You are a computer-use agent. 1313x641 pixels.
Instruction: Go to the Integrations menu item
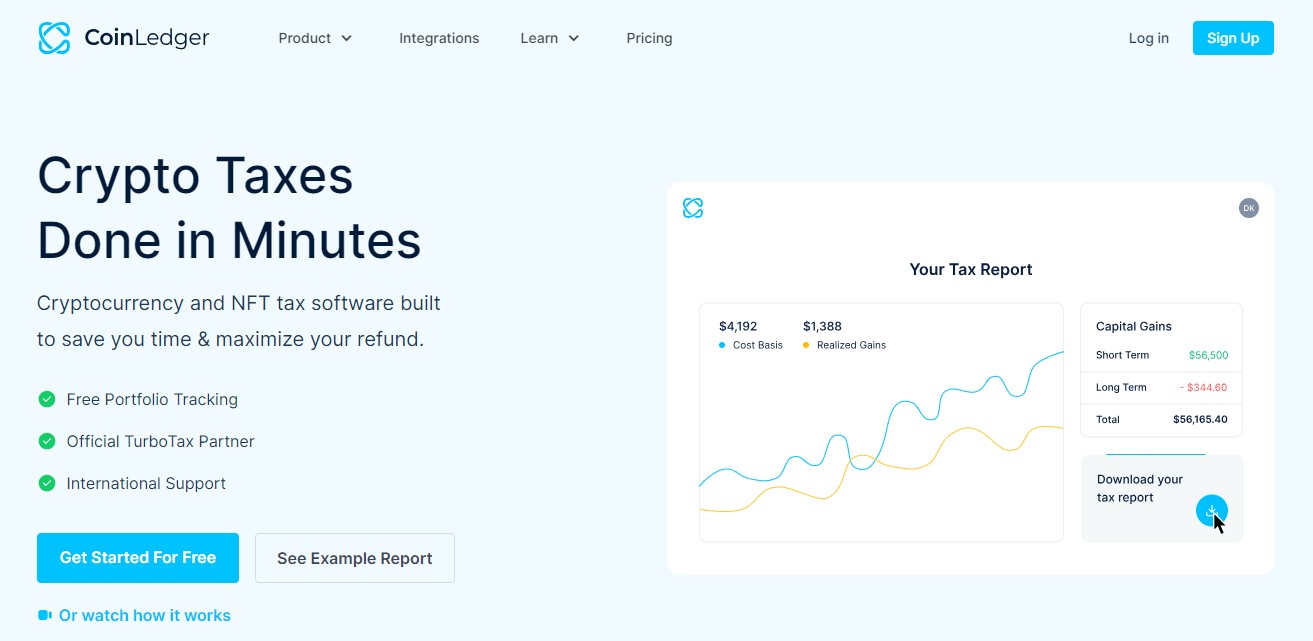(439, 38)
